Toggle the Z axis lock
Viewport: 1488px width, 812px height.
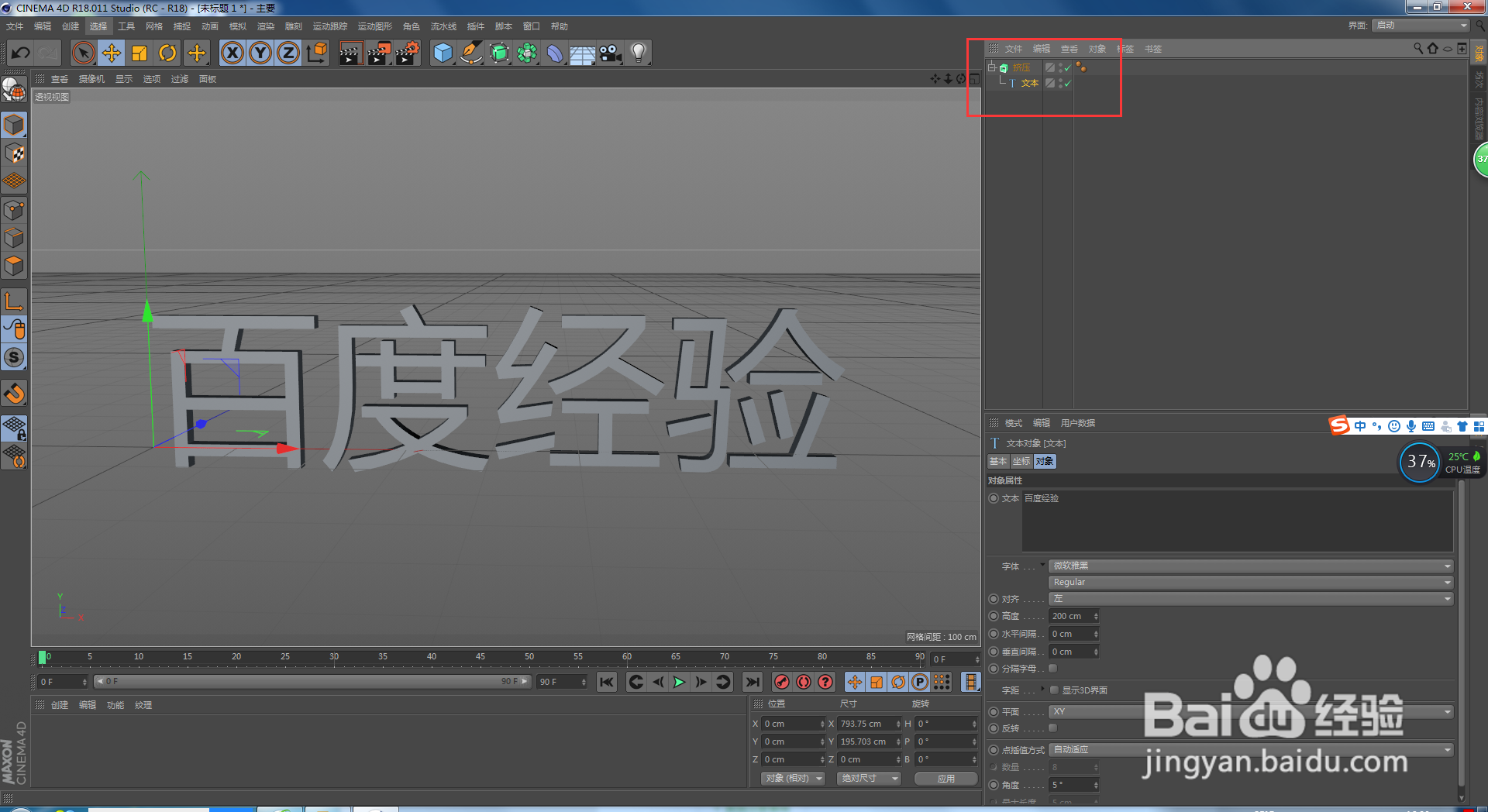(288, 53)
